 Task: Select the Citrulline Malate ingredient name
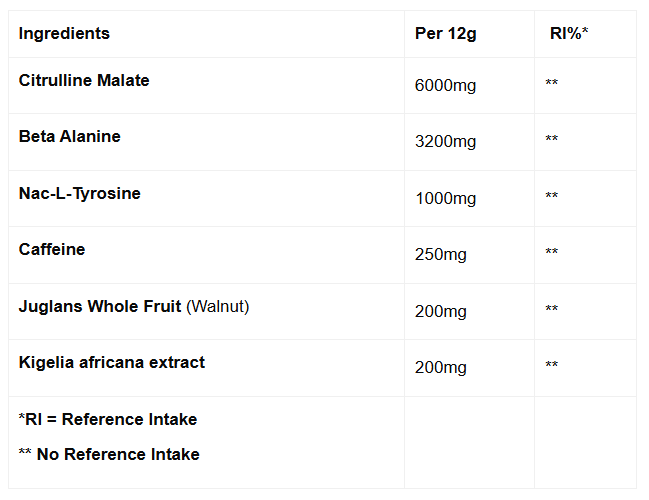tap(84, 81)
